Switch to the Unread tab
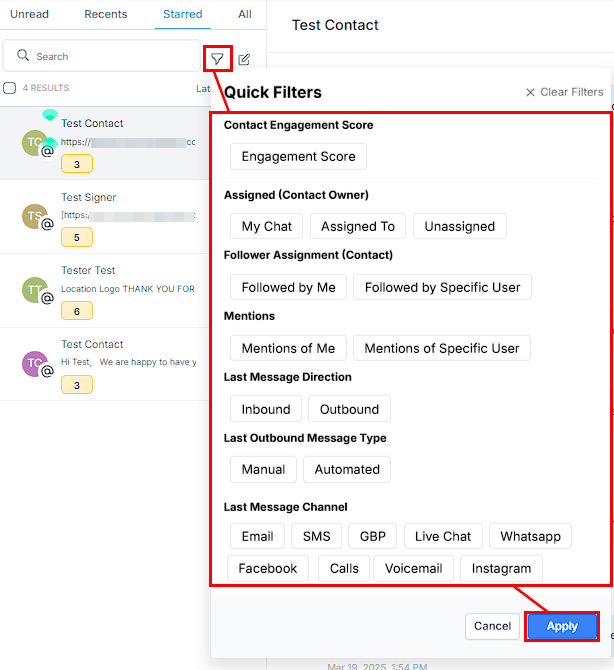Viewport: 614px width, 670px height. (29, 14)
